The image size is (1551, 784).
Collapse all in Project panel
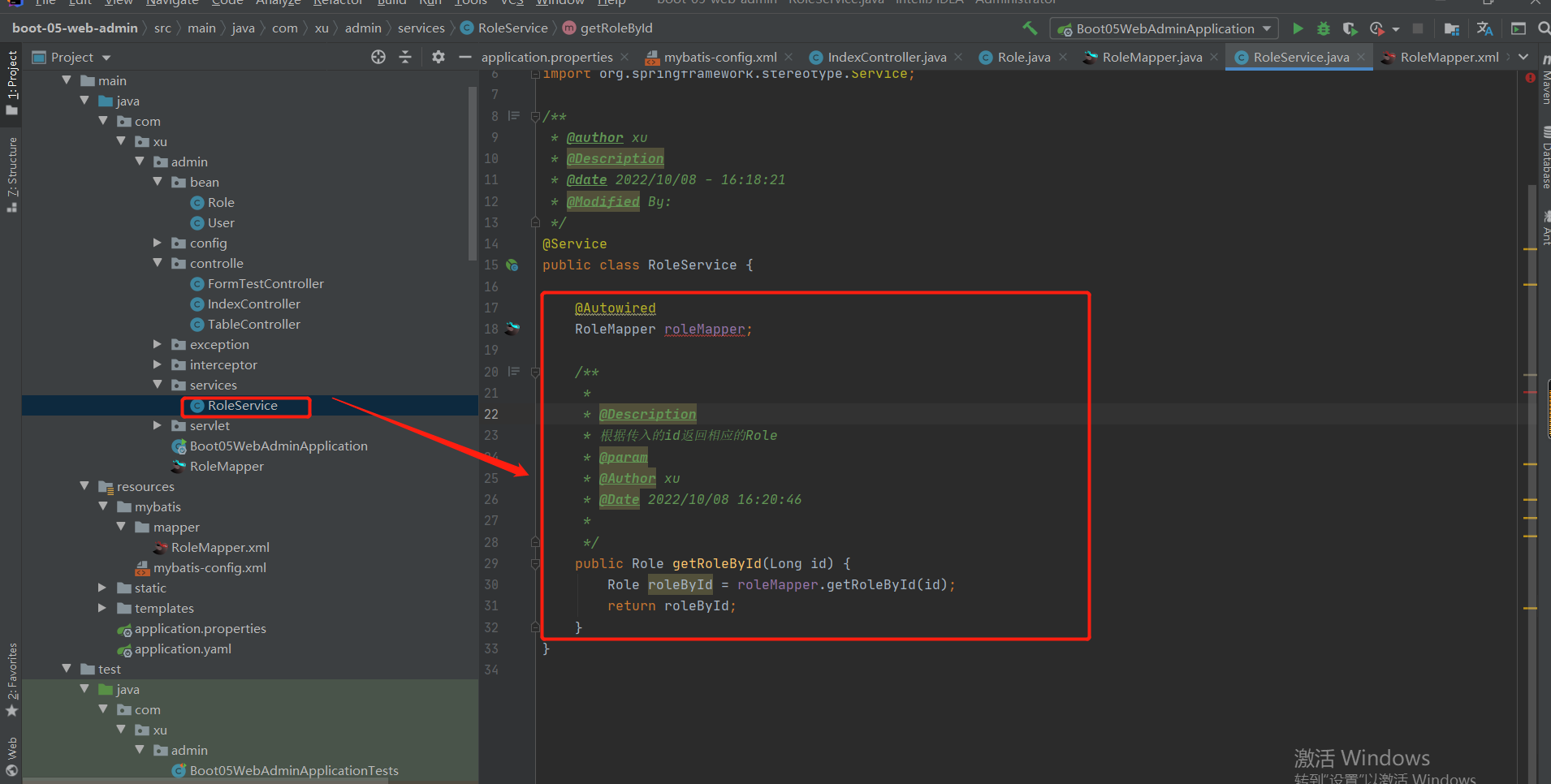pos(405,57)
